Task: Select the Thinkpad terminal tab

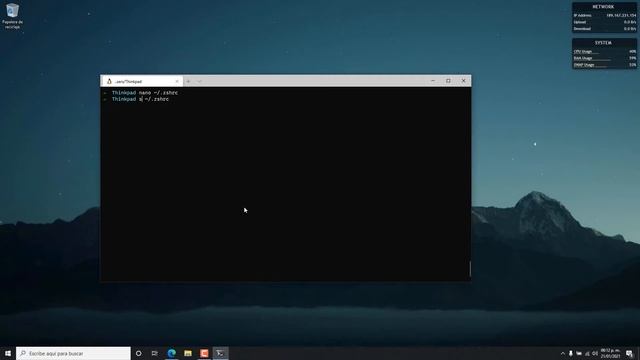Action: click(x=142, y=81)
